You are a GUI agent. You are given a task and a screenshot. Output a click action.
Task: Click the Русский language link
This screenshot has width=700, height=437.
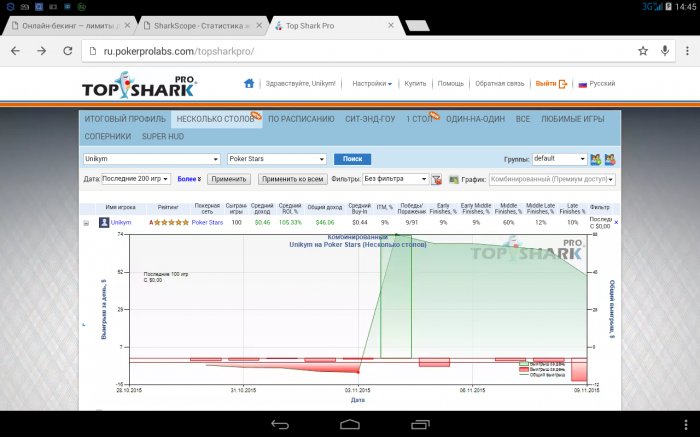[602, 83]
